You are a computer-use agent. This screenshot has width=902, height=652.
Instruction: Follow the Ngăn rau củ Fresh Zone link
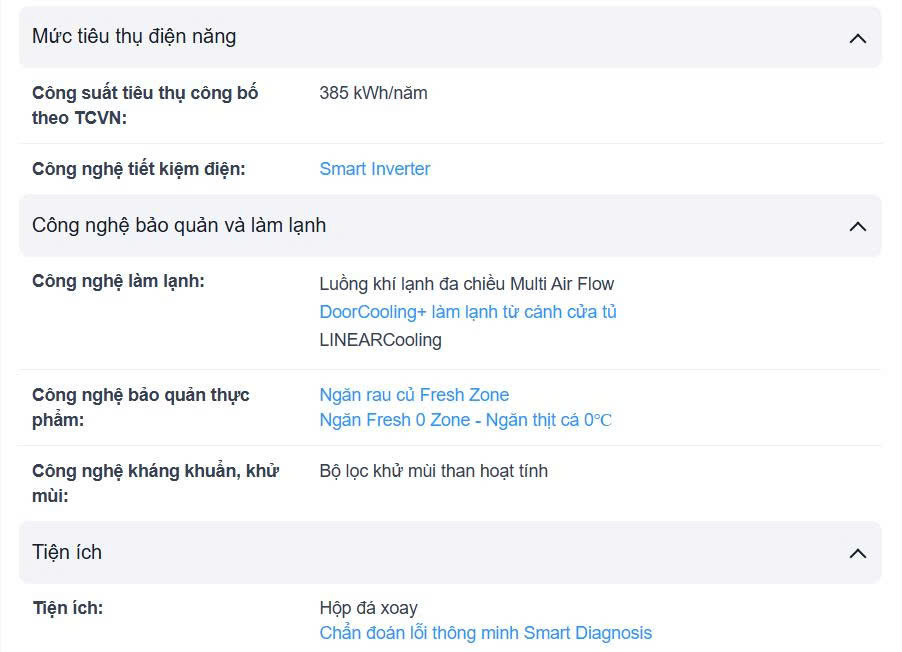tap(414, 395)
